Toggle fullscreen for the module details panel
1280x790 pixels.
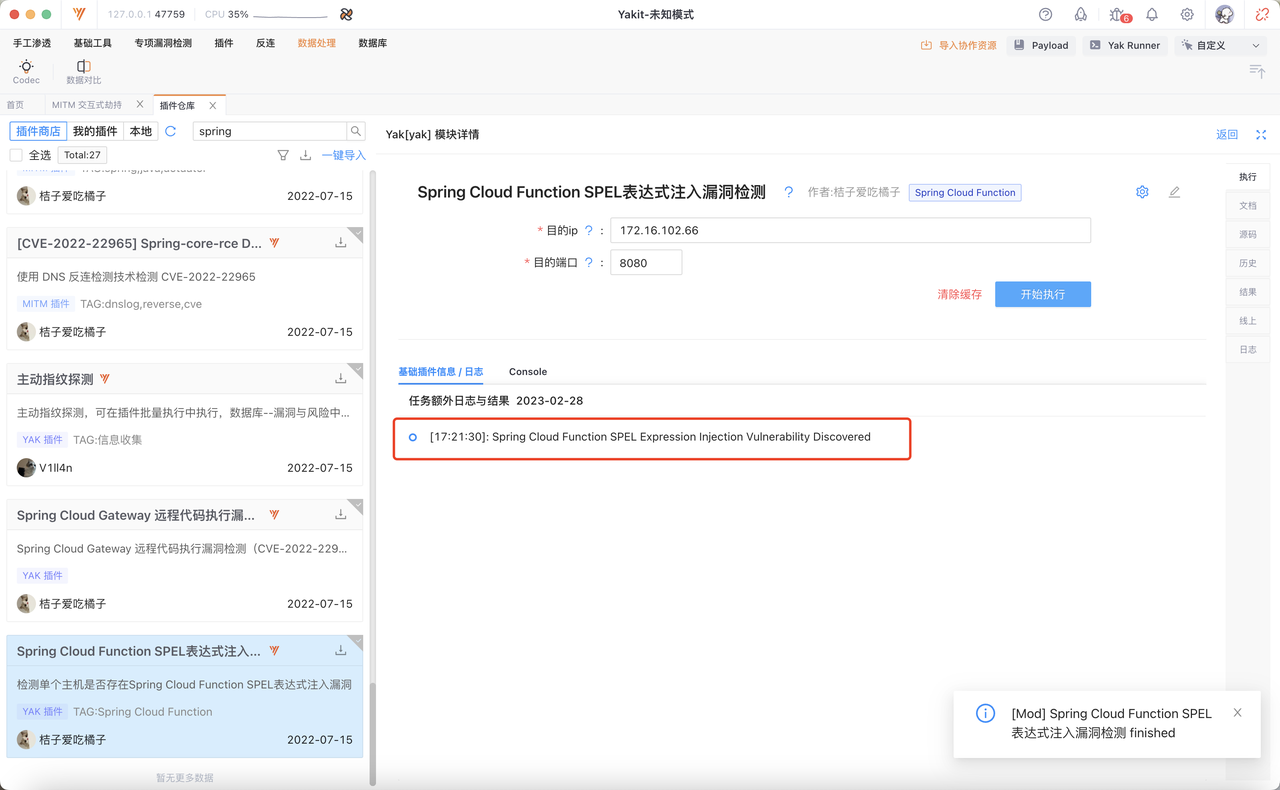point(1261,135)
